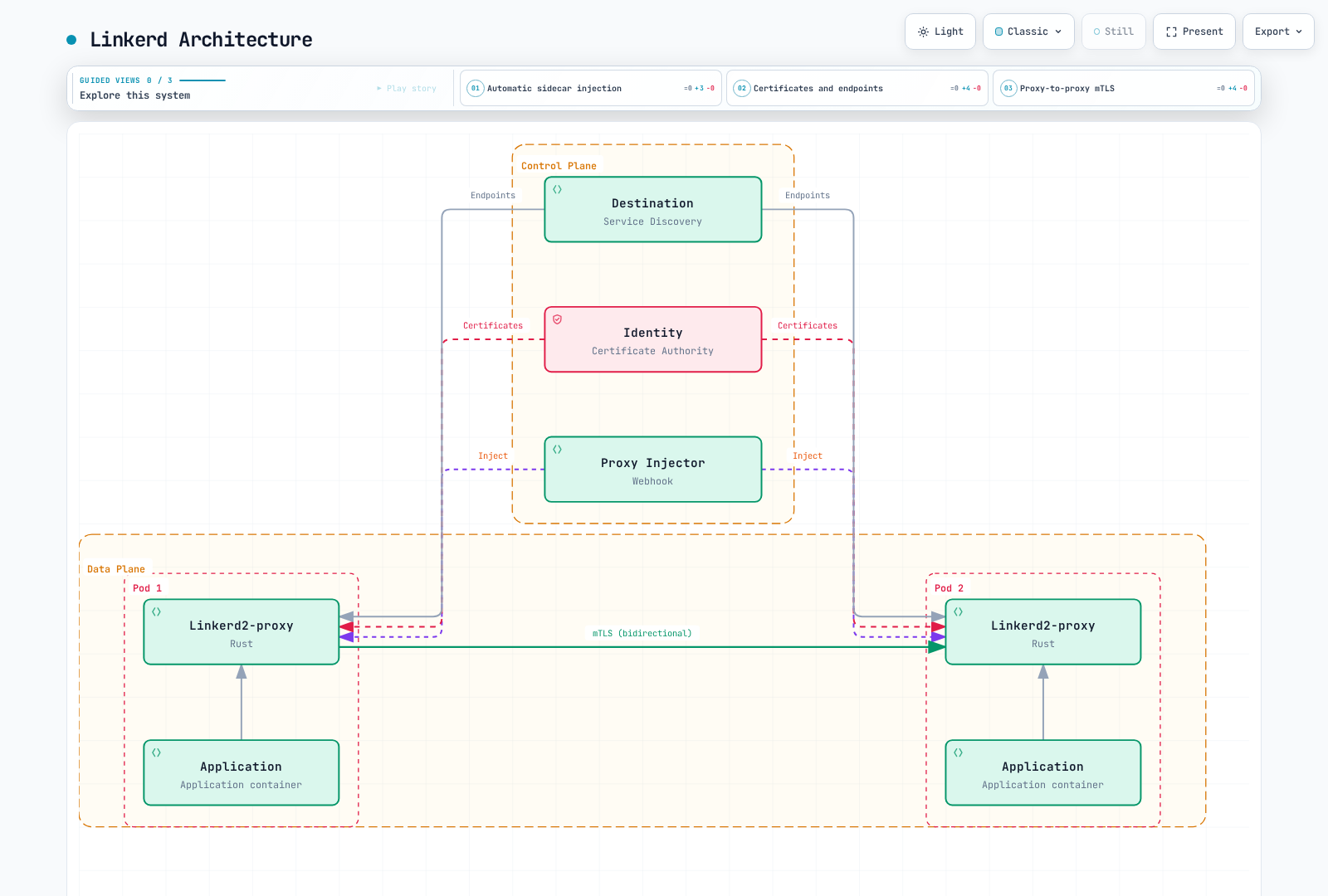This screenshot has width=1328, height=896.
Task: Click the Present button
Action: click(1194, 32)
